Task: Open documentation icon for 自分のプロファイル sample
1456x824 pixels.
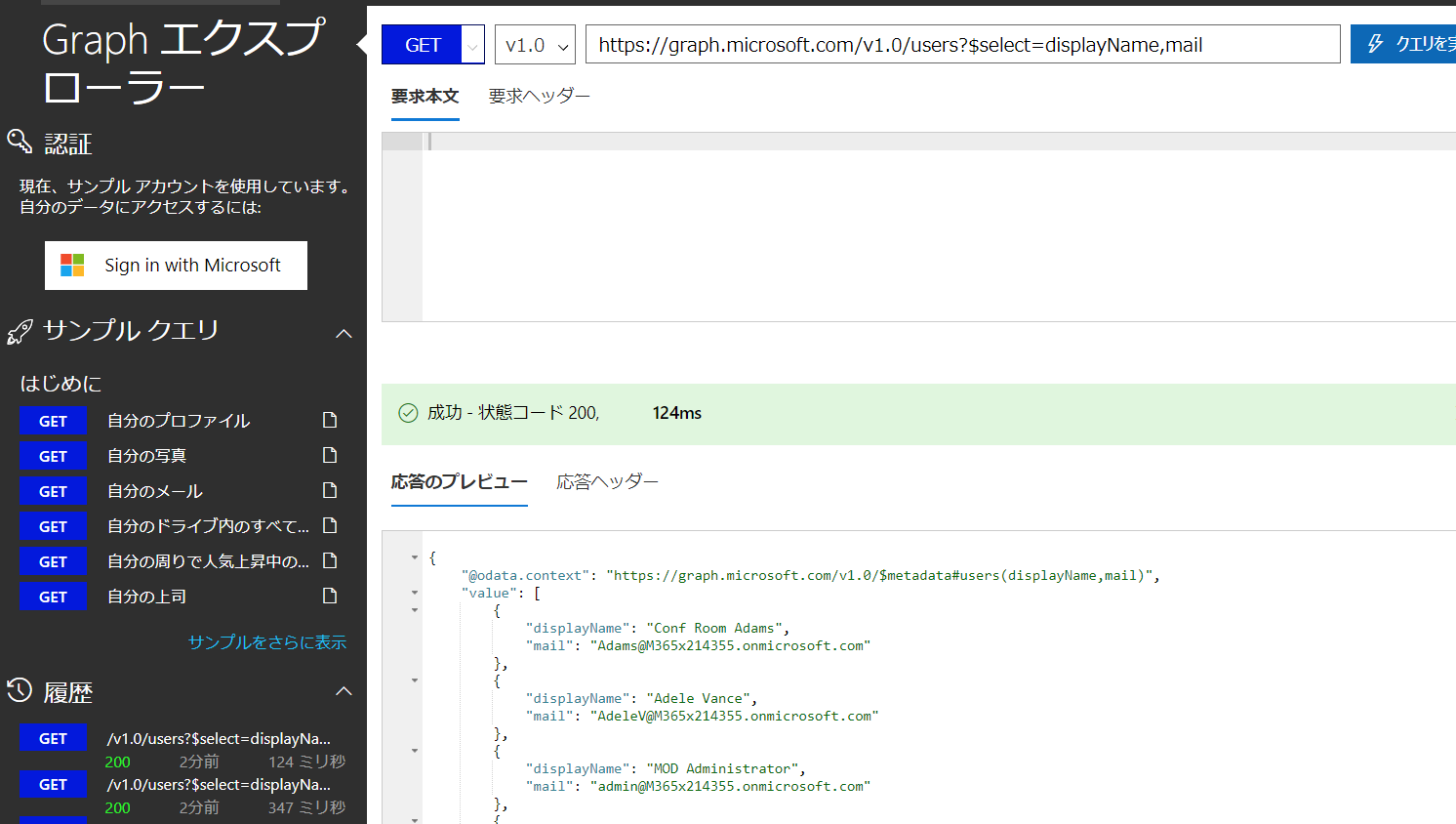Action: (330, 420)
